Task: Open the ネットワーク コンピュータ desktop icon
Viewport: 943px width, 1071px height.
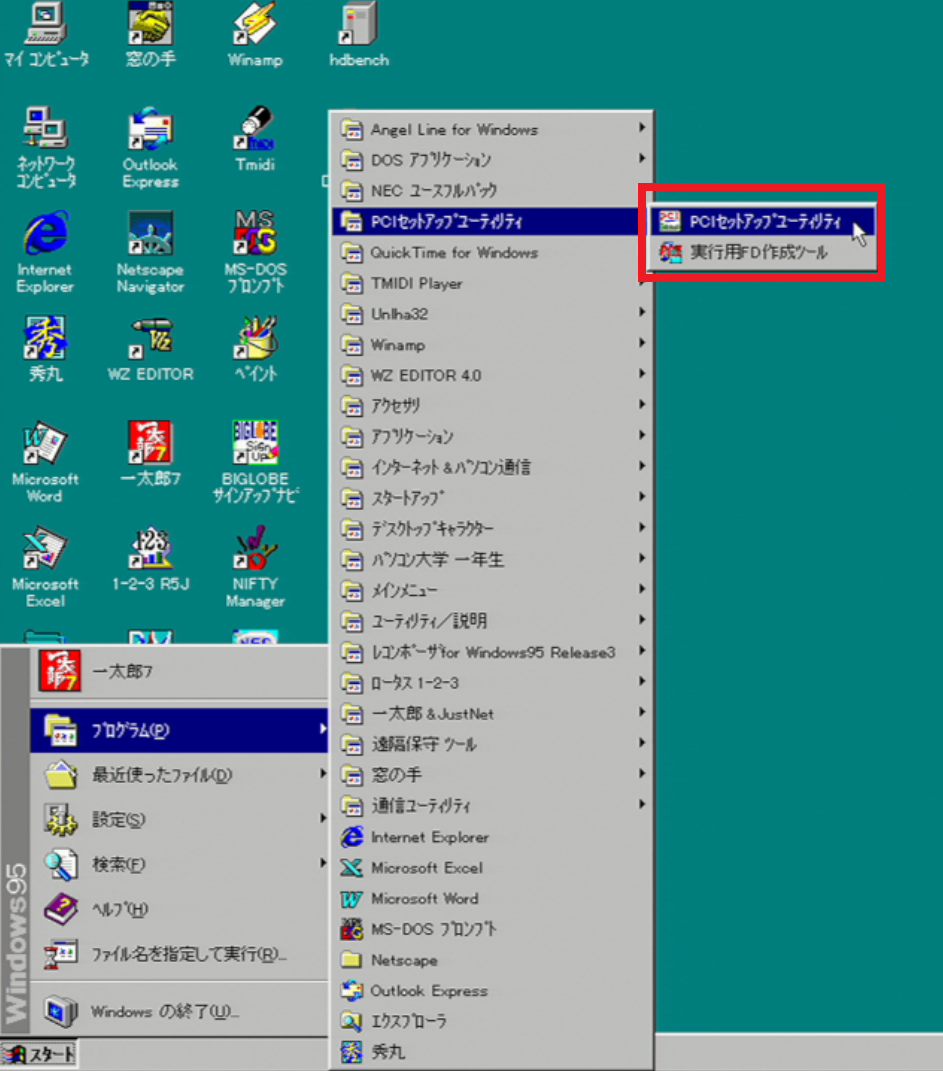Action: tap(45, 148)
